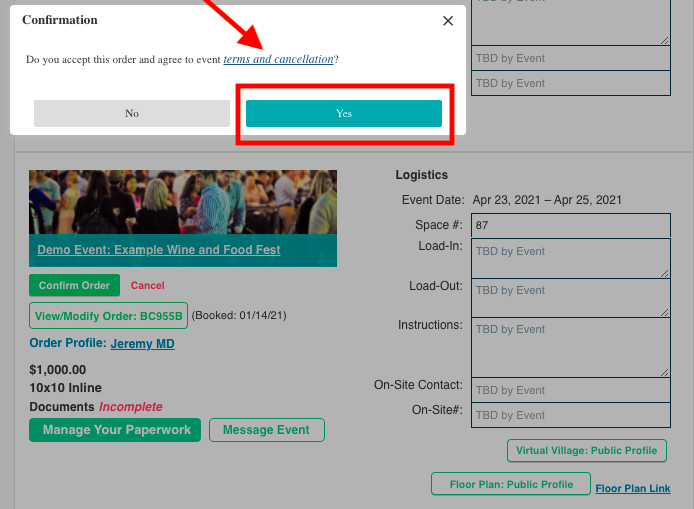
Task: Click the Incomplete documents status text
Action: [x=131, y=407]
